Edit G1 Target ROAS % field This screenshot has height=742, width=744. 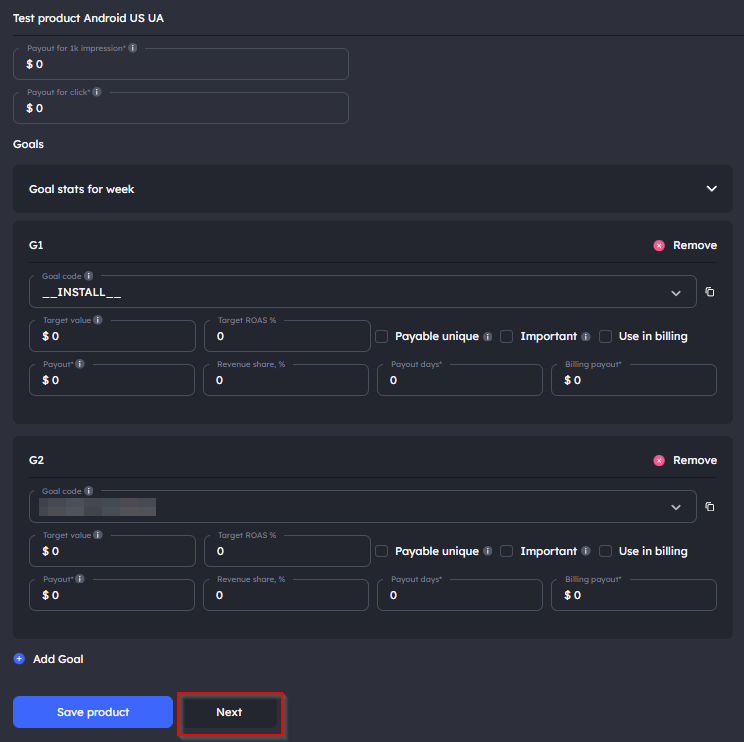[287, 336]
